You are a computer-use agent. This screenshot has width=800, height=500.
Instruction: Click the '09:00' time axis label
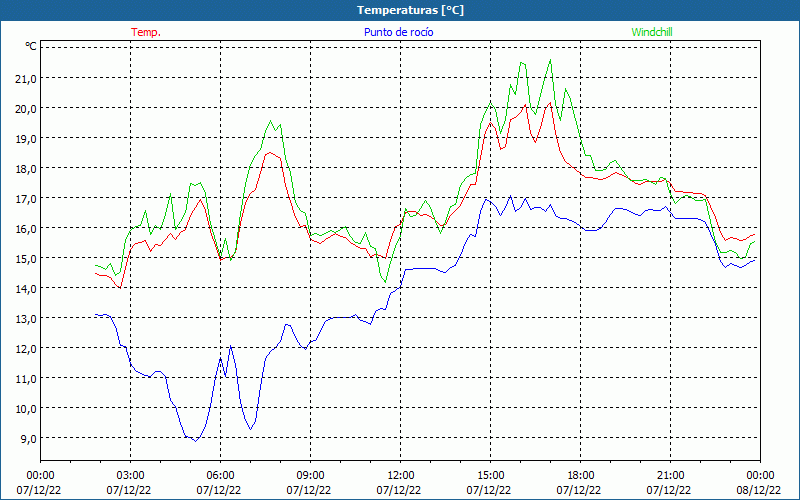pos(310,476)
